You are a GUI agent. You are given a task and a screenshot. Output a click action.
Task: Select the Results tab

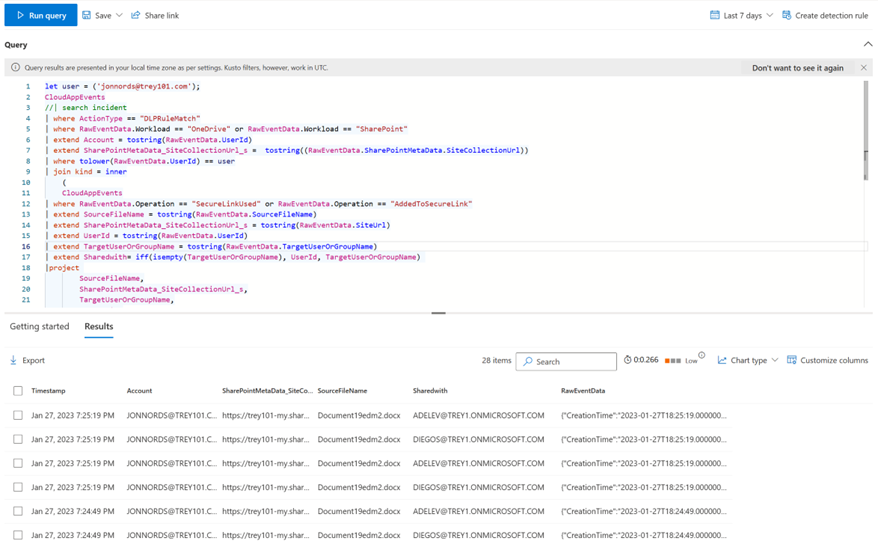tap(99, 327)
